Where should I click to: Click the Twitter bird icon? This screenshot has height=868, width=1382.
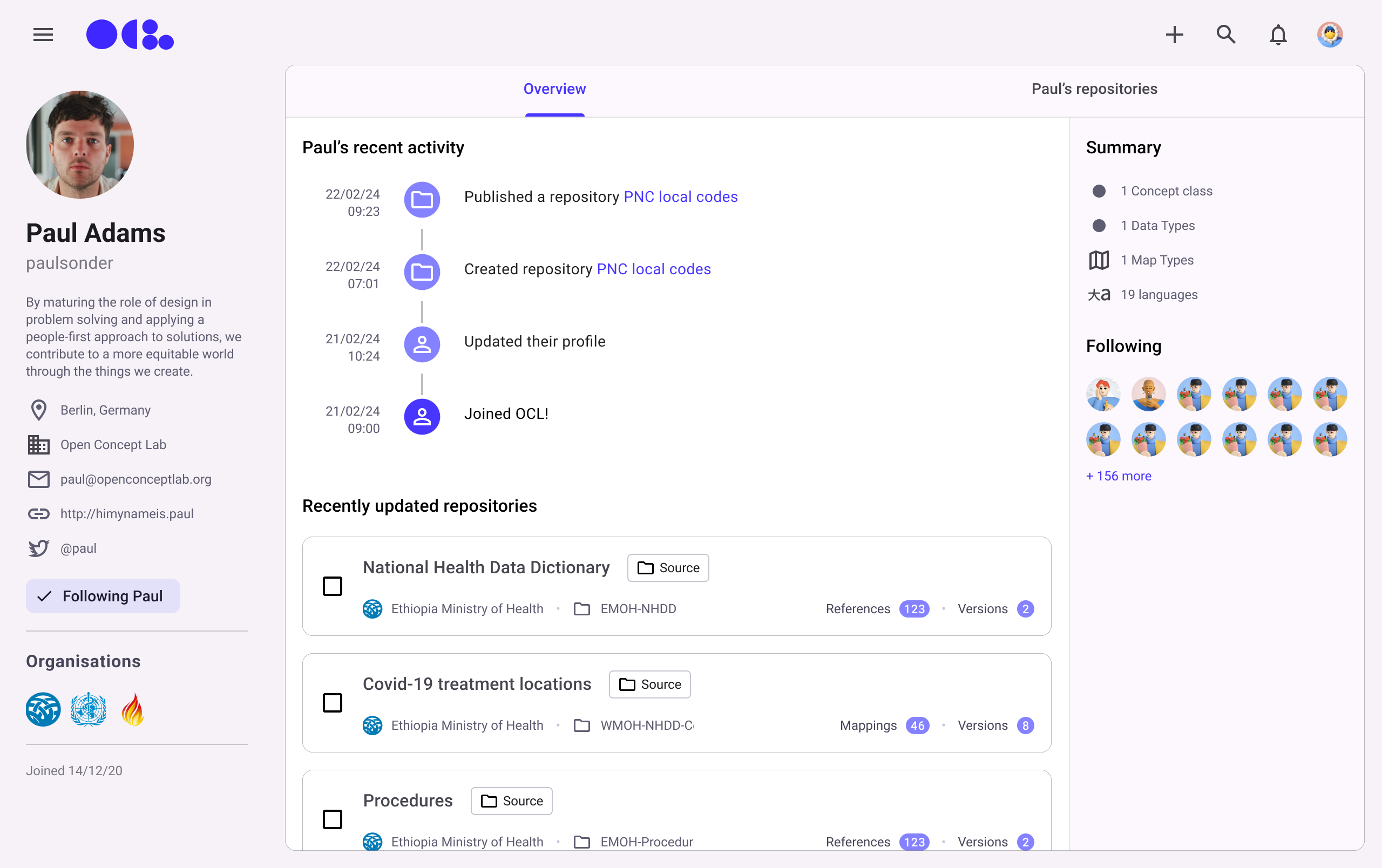coord(38,548)
